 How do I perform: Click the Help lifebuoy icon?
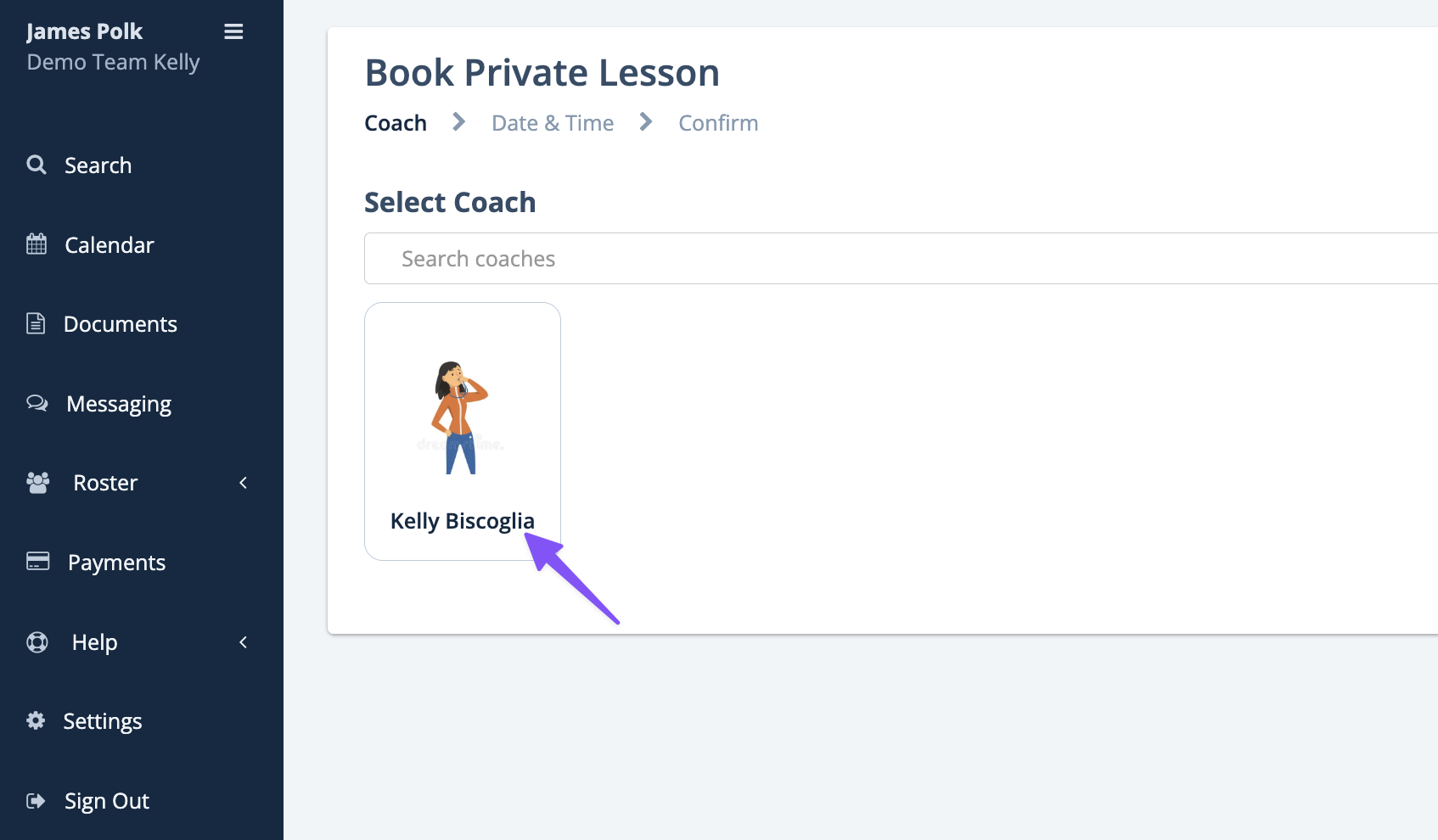37,642
